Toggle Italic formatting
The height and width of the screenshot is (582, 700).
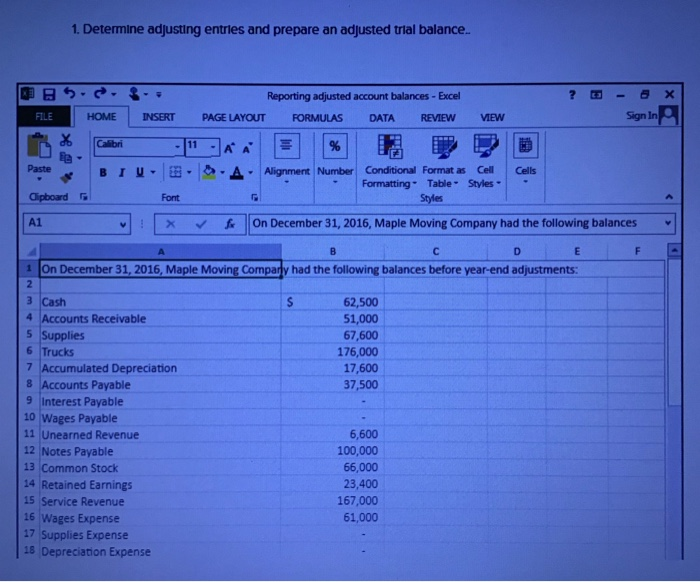pos(121,172)
